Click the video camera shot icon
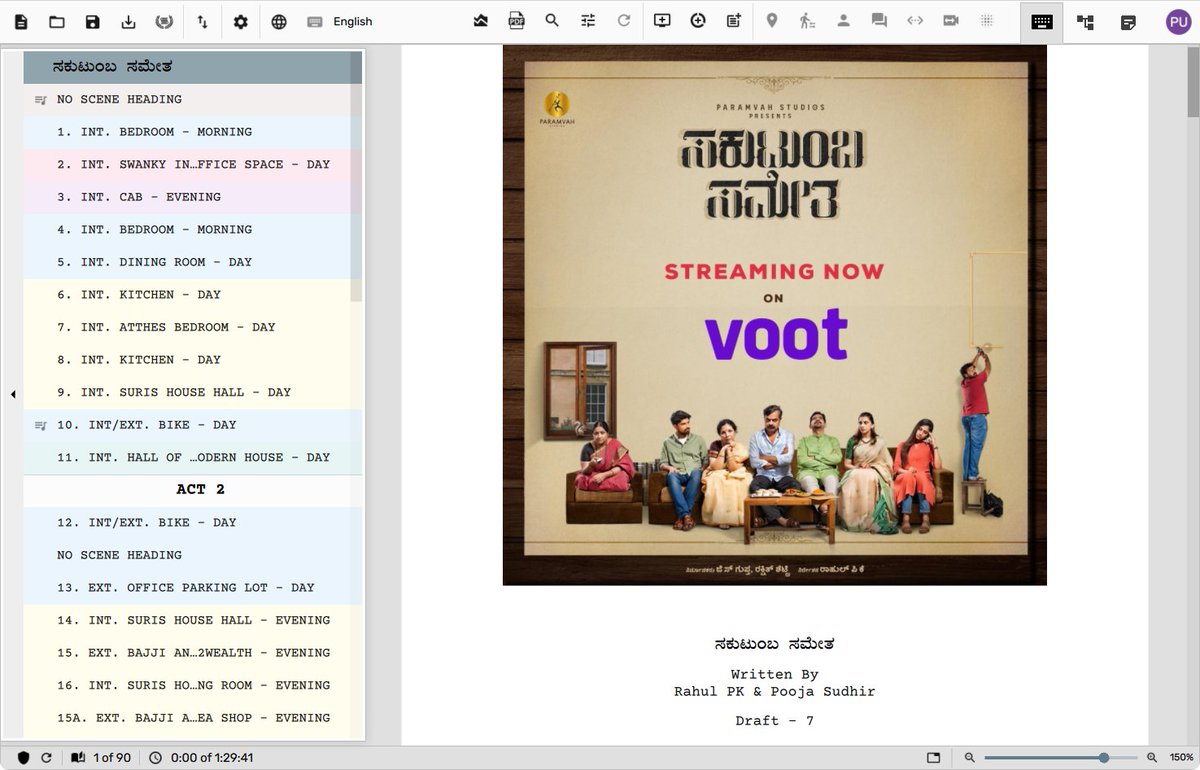The height and width of the screenshot is (770, 1200). [951, 20]
